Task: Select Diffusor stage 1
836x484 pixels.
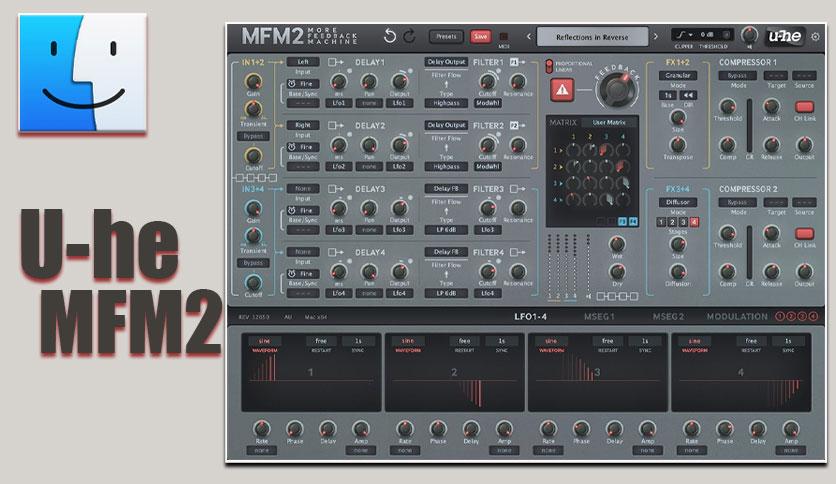Action: (x=661, y=222)
